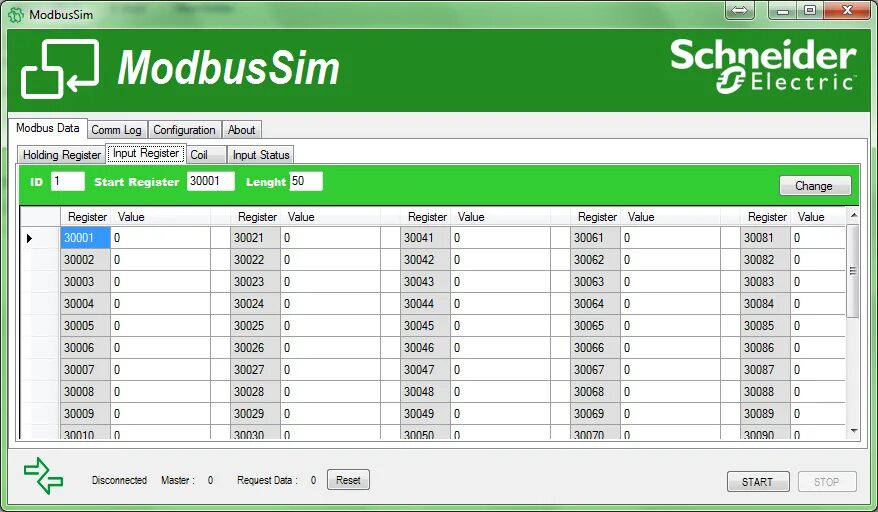Click the START button
The image size is (878, 512).
758,482
